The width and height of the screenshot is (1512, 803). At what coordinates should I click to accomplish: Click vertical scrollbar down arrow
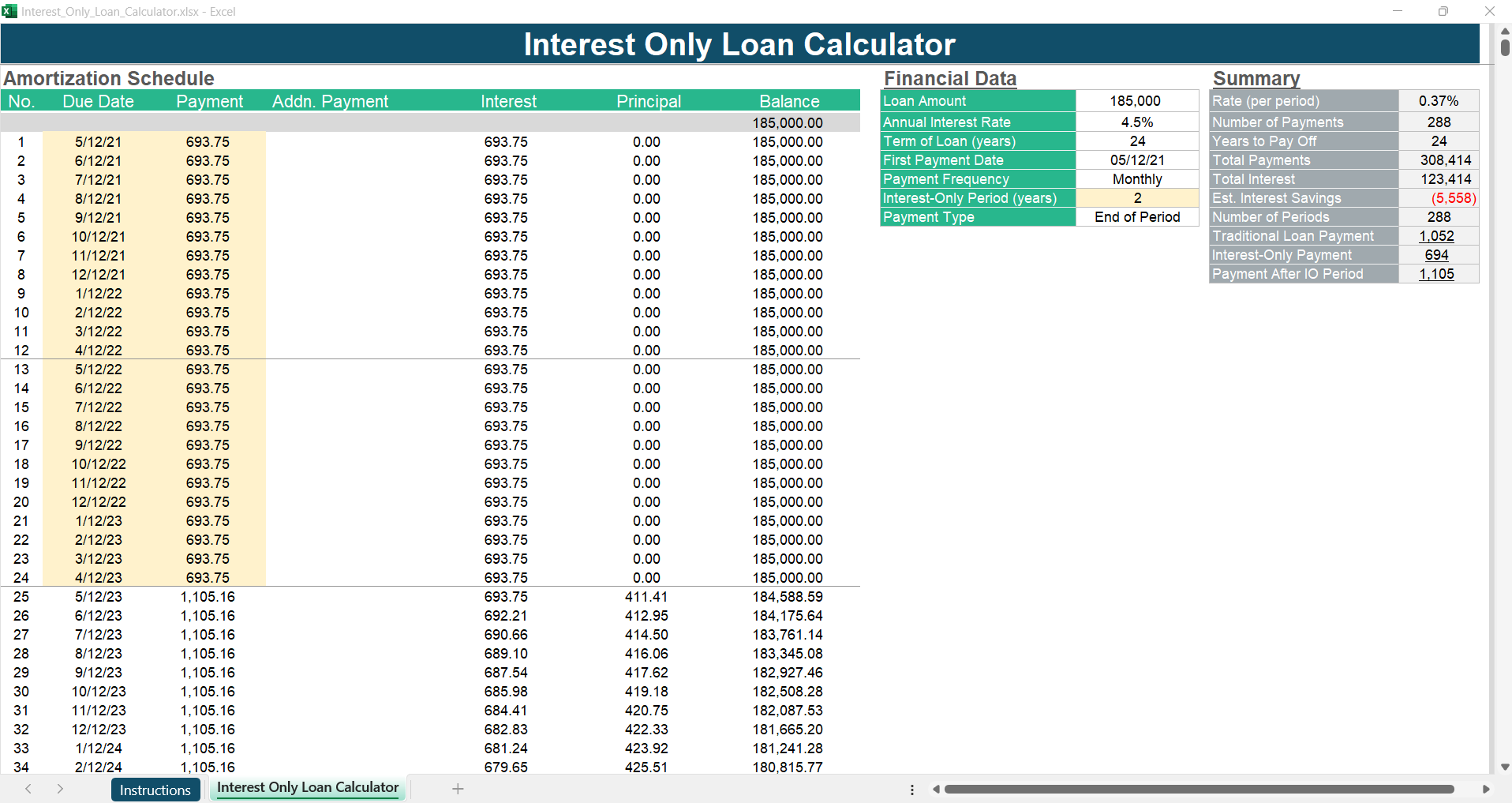(1505, 767)
